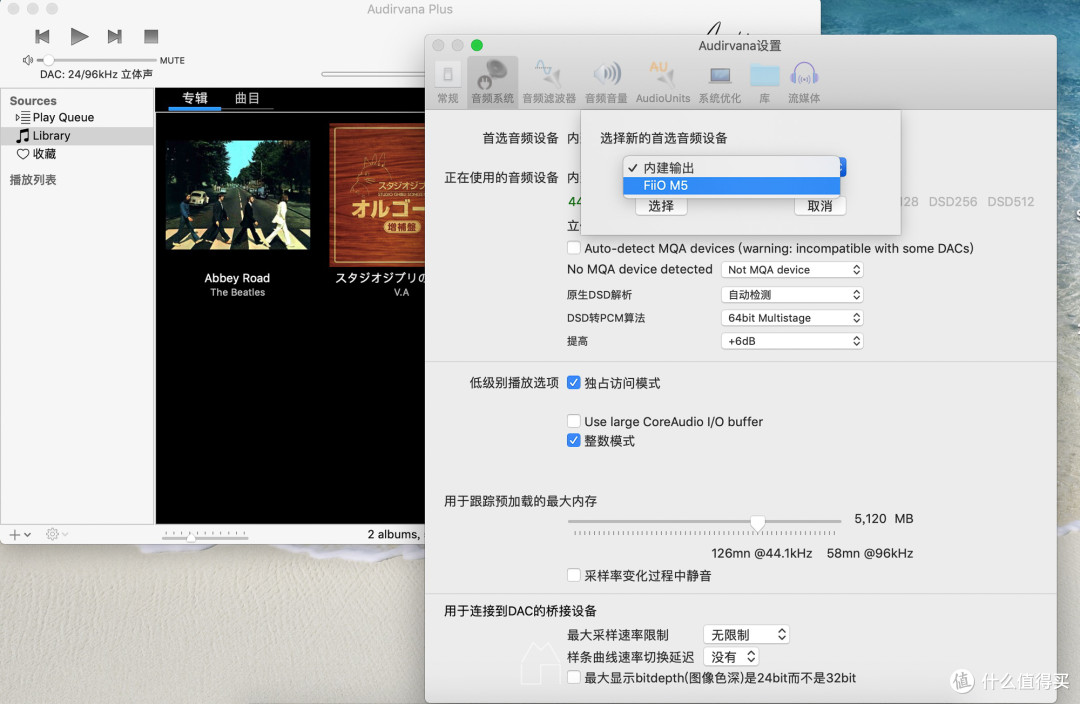Click the DSD512 label
Image resolution: width=1080 pixels, height=704 pixels.
1010,202
